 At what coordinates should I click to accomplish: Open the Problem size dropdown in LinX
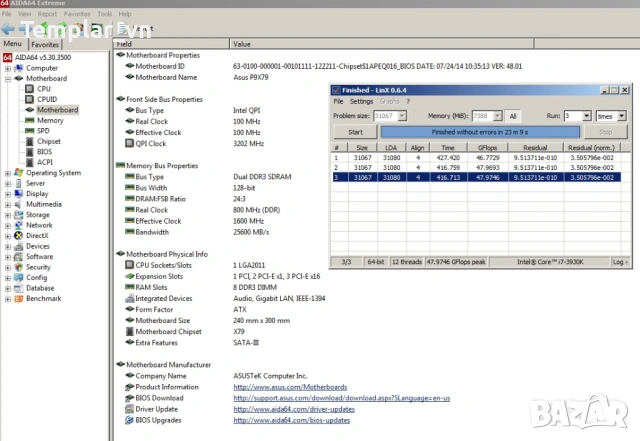coord(402,116)
